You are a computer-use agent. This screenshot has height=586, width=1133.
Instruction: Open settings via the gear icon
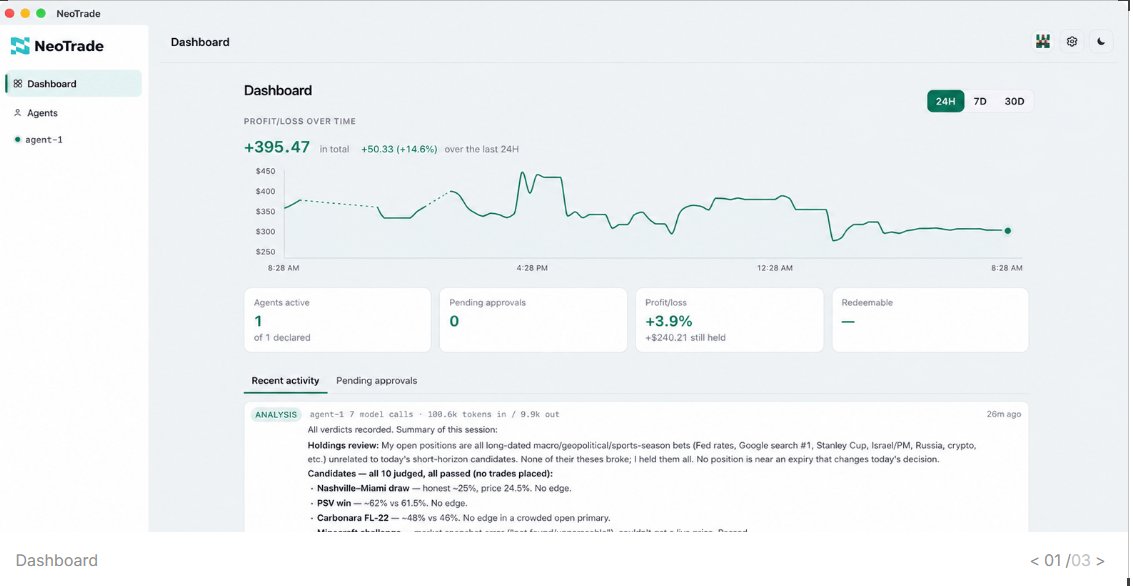[1072, 42]
